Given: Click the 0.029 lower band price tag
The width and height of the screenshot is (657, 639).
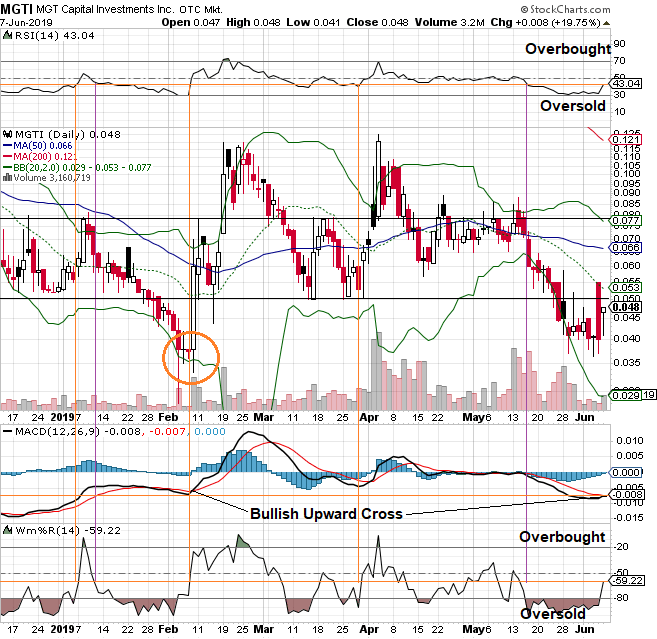Looking at the screenshot, I should pyautogui.click(x=626, y=395).
